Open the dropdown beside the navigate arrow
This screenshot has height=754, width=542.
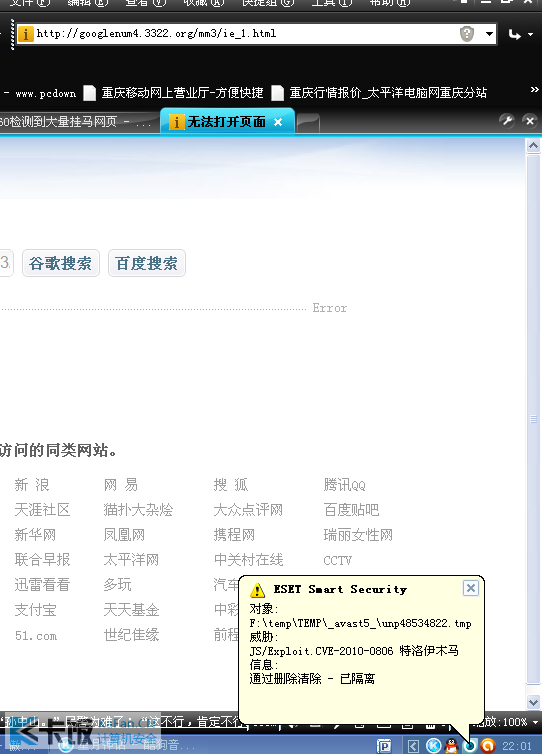(530, 35)
